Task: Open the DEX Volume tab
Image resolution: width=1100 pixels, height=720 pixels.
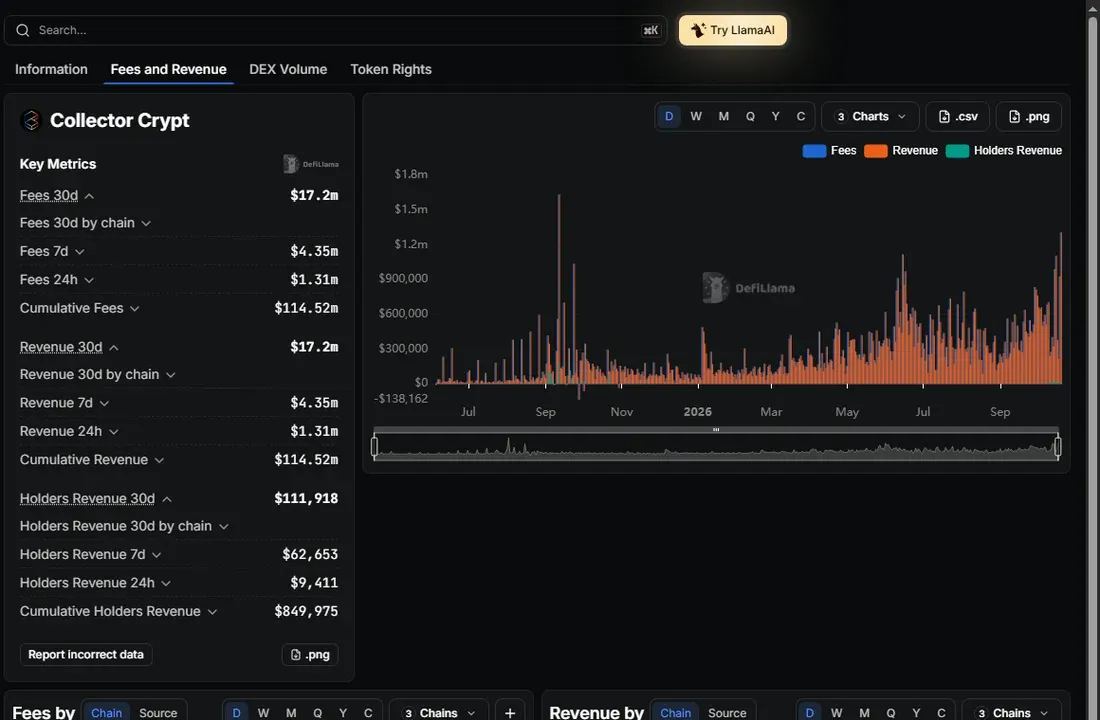Action: (288, 69)
